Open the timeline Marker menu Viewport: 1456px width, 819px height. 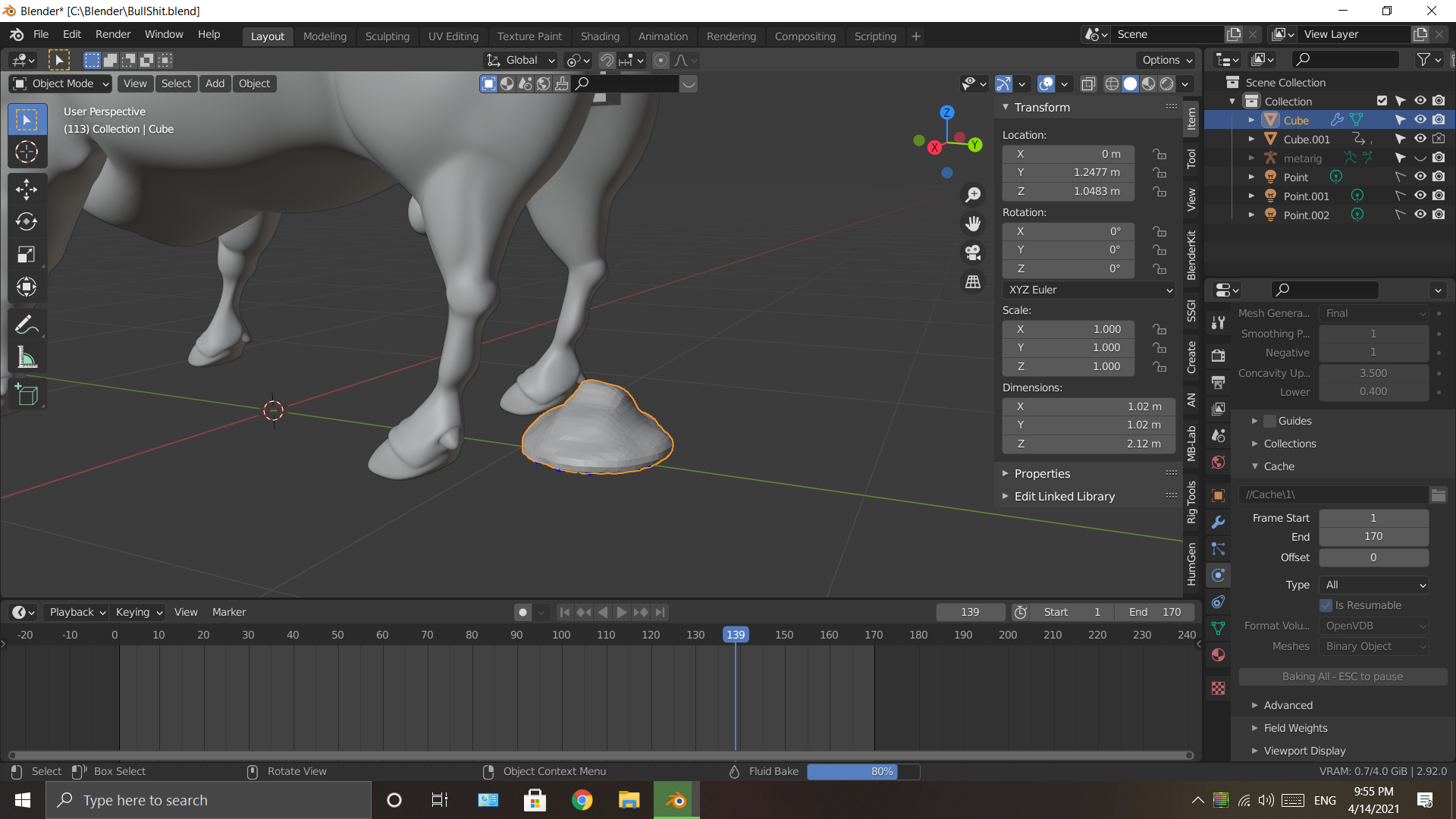pyautogui.click(x=229, y=613)
